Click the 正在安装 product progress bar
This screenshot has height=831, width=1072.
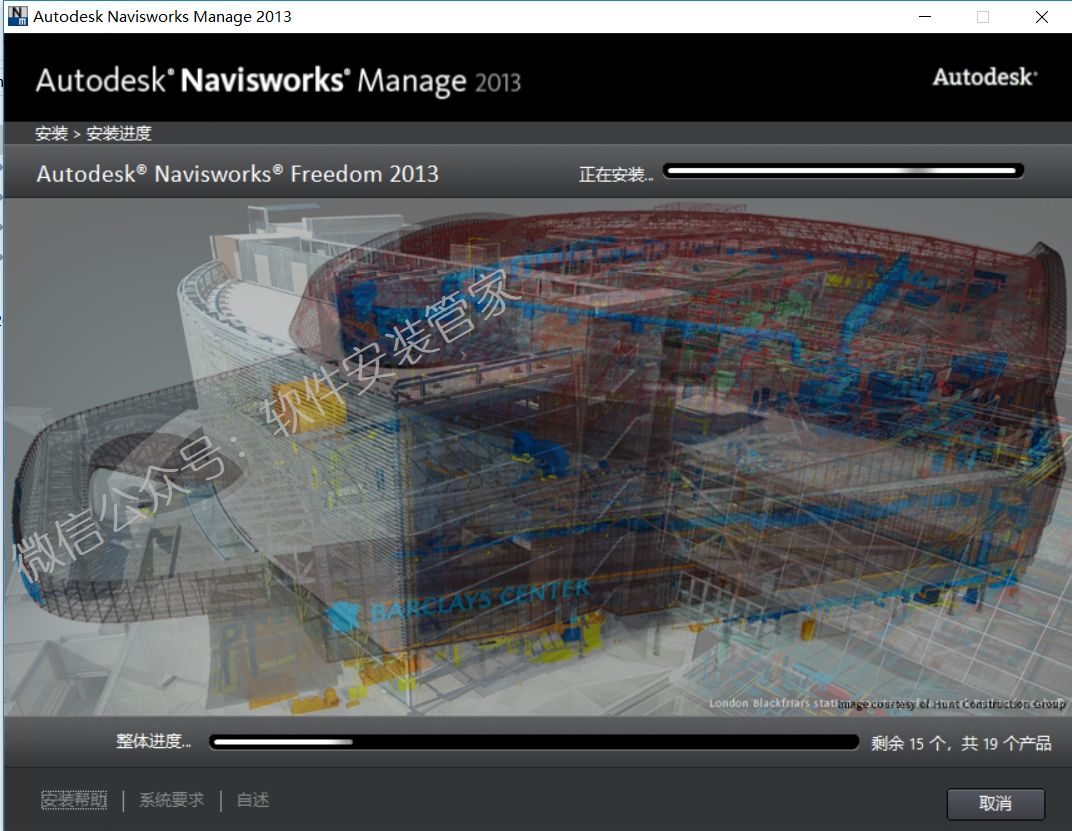843,171
